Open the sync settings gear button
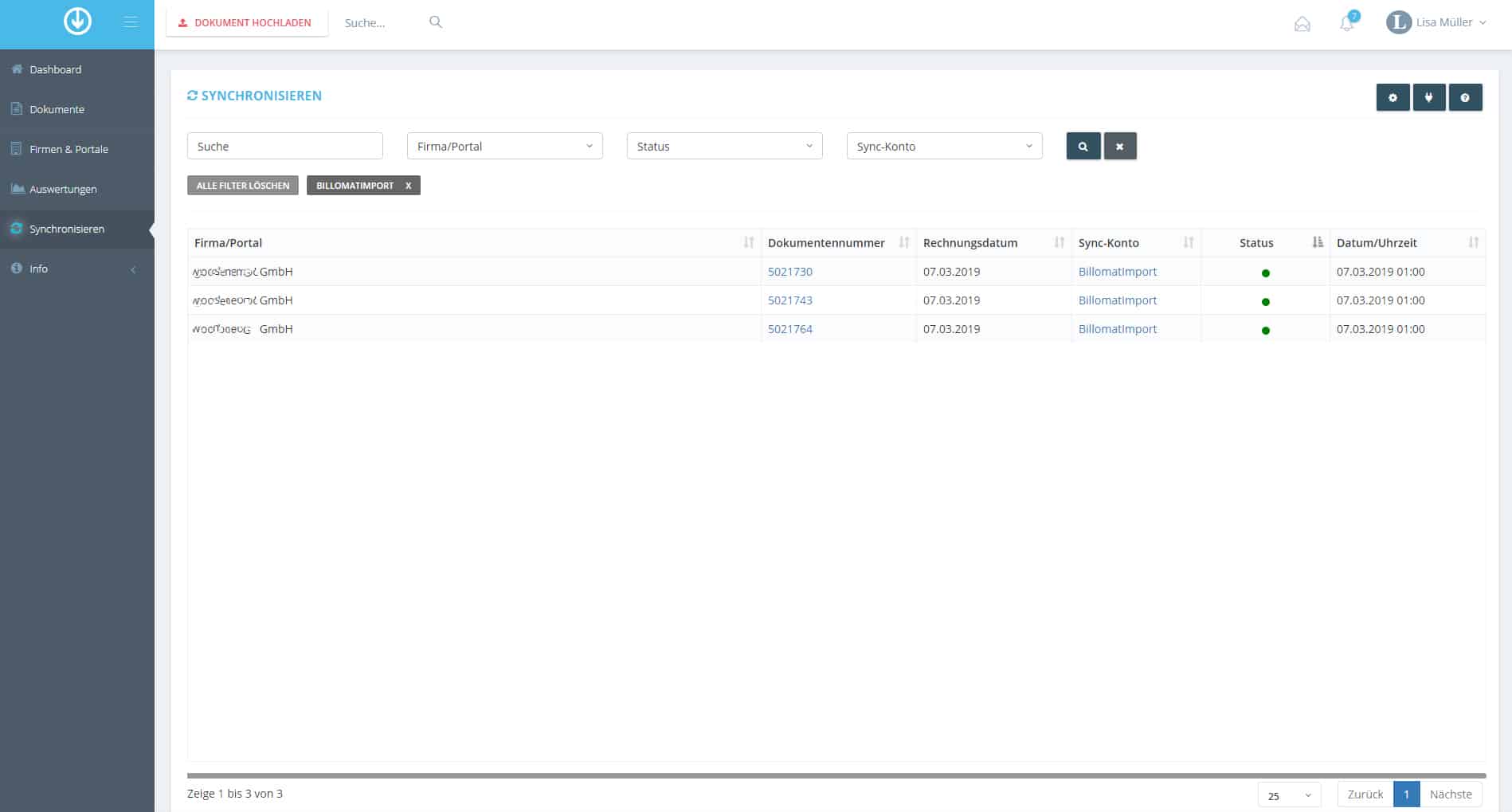 coord(1393,97)
